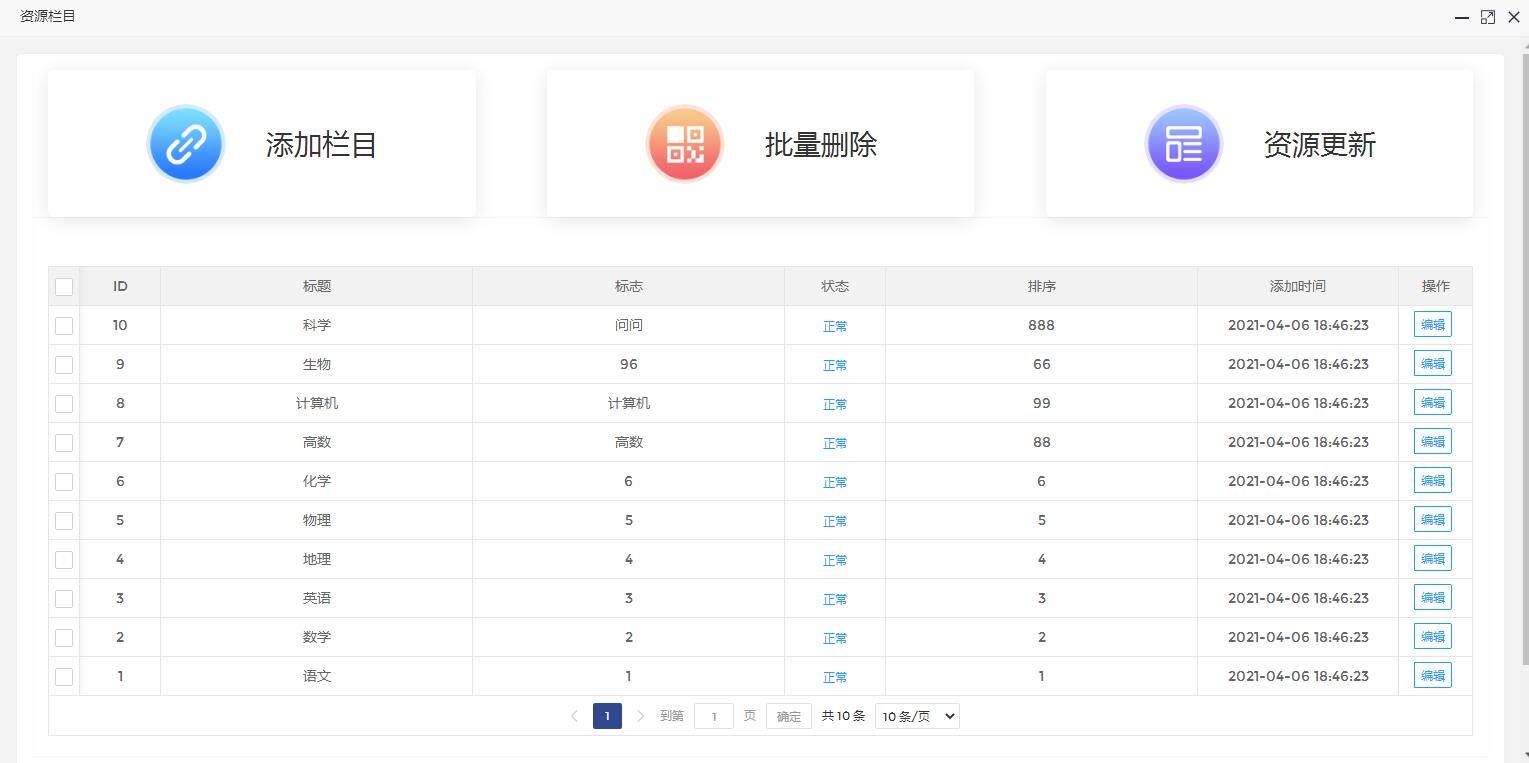Check the checkbox for 数学 row
The image size is (1529, 763).
(x=63, y=637)
